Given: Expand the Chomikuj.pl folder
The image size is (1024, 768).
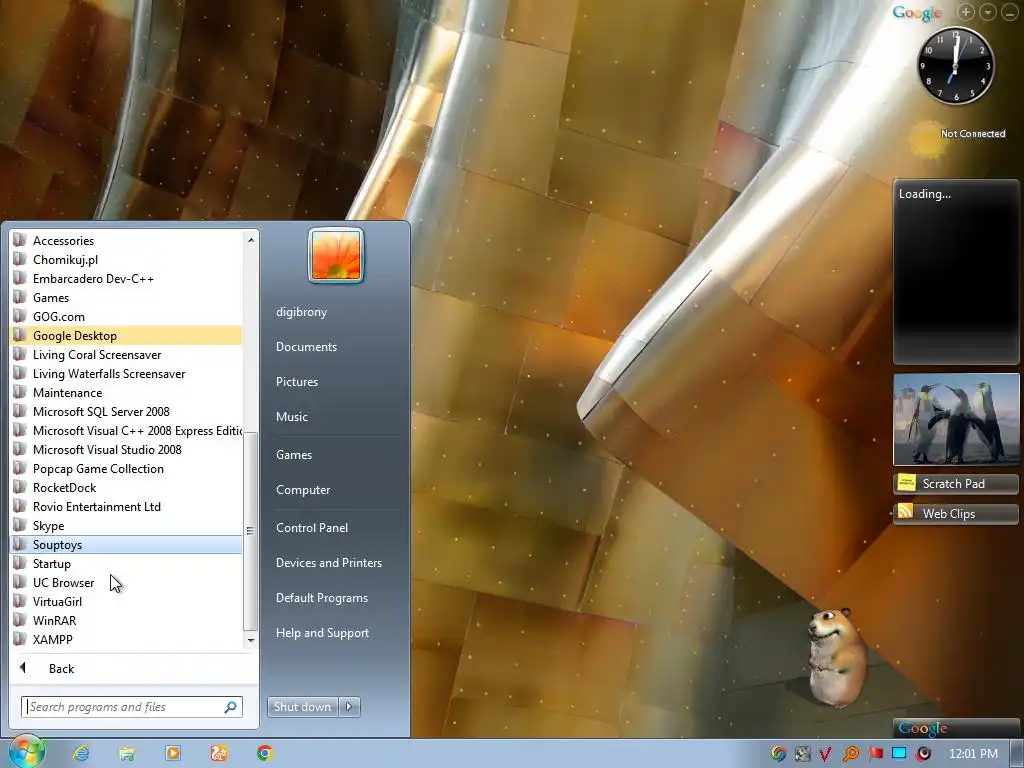Looking at the screenshot, I should click(x=126, y=259).
